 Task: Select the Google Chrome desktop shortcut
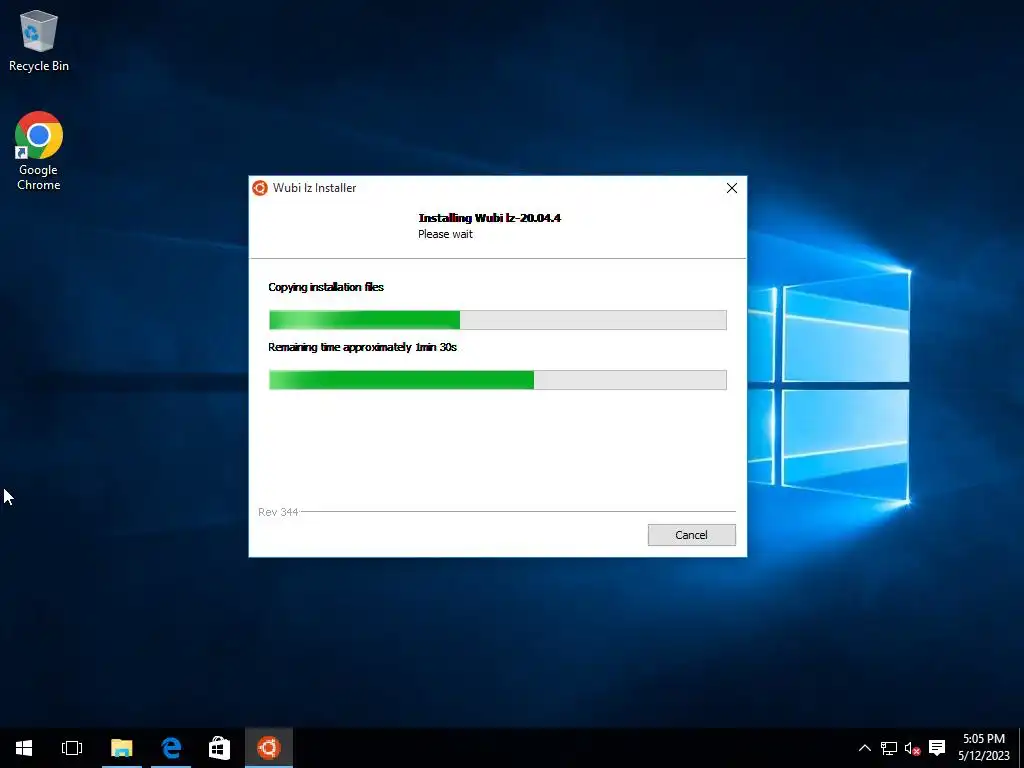(x=39, y=150)
